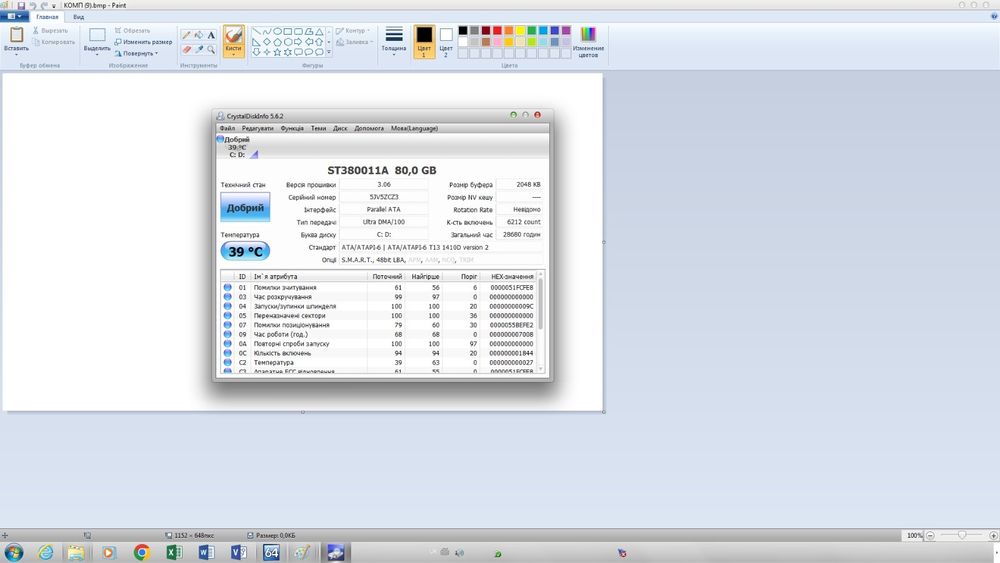Click Изменить размер resize button
The image size is (1000, 563).
(x=143, y=42)
